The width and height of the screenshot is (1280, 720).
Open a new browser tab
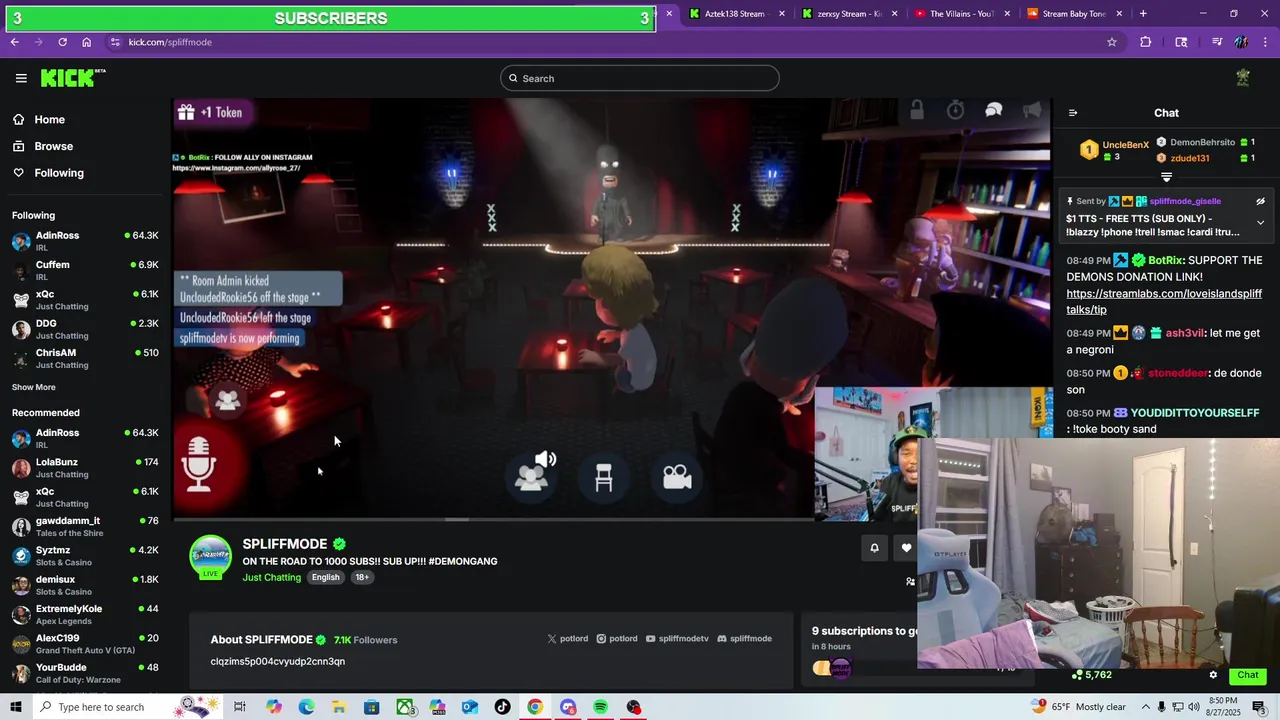point(1143,14)
